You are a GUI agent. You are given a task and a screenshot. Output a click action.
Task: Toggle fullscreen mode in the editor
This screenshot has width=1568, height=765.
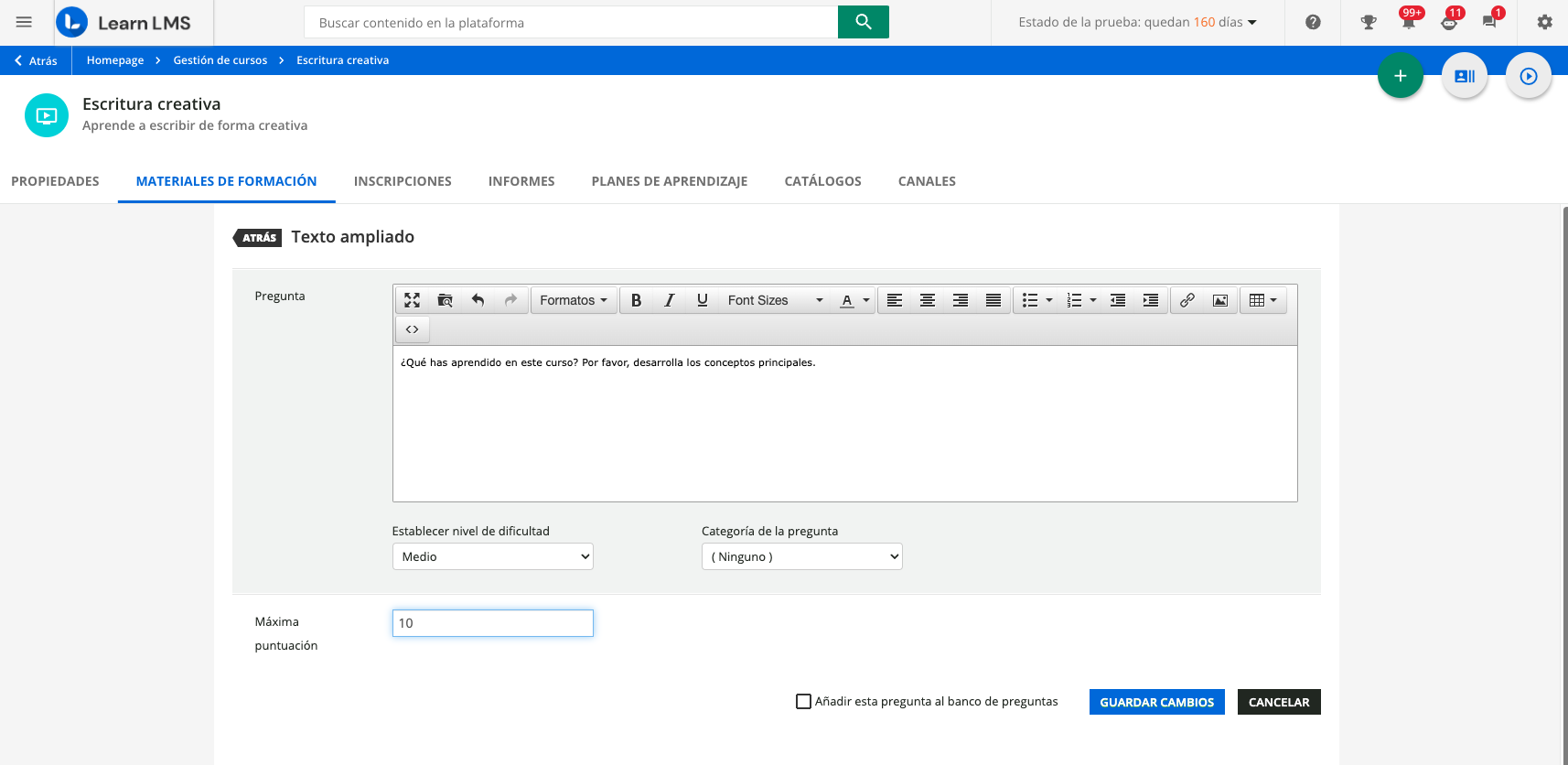(413, 300)
